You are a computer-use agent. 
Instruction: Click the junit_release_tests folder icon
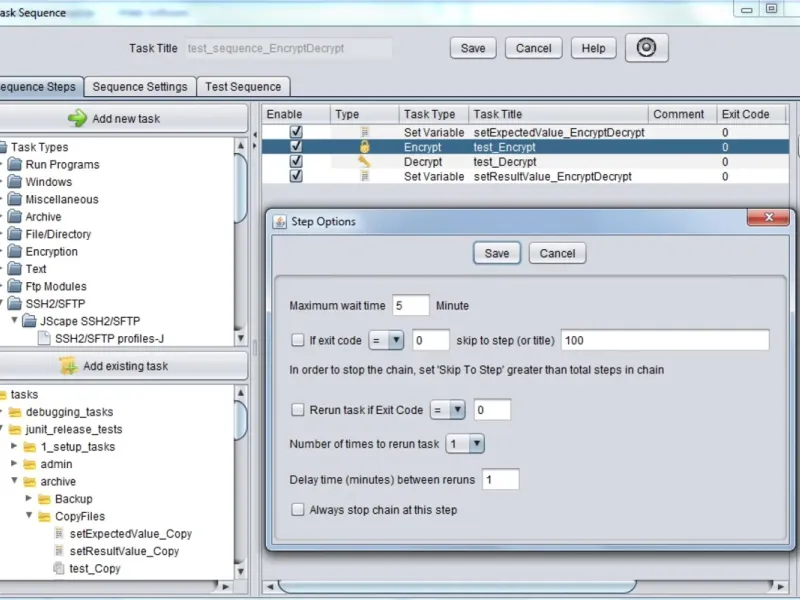click(x=15, y=429)
